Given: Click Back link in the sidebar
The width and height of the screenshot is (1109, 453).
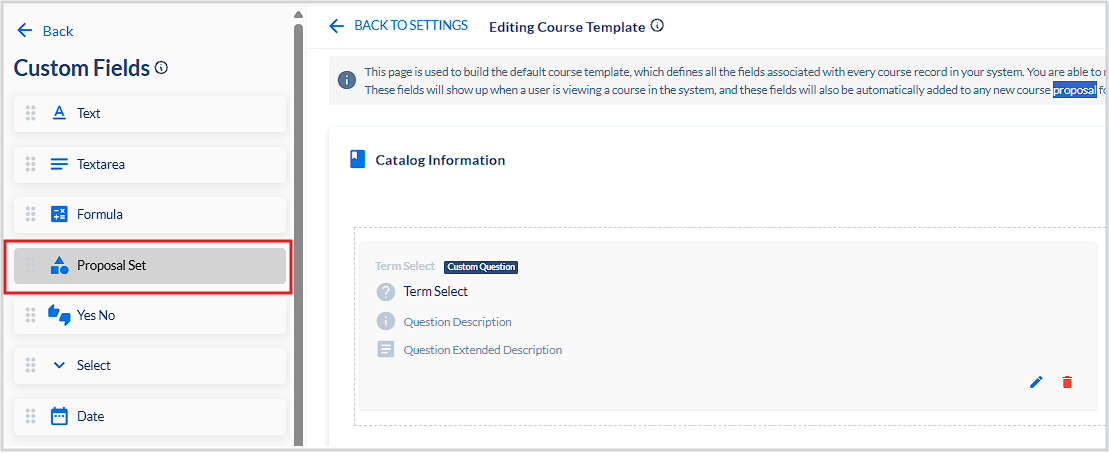Looking at the screenshot, I should pos(46,31).
